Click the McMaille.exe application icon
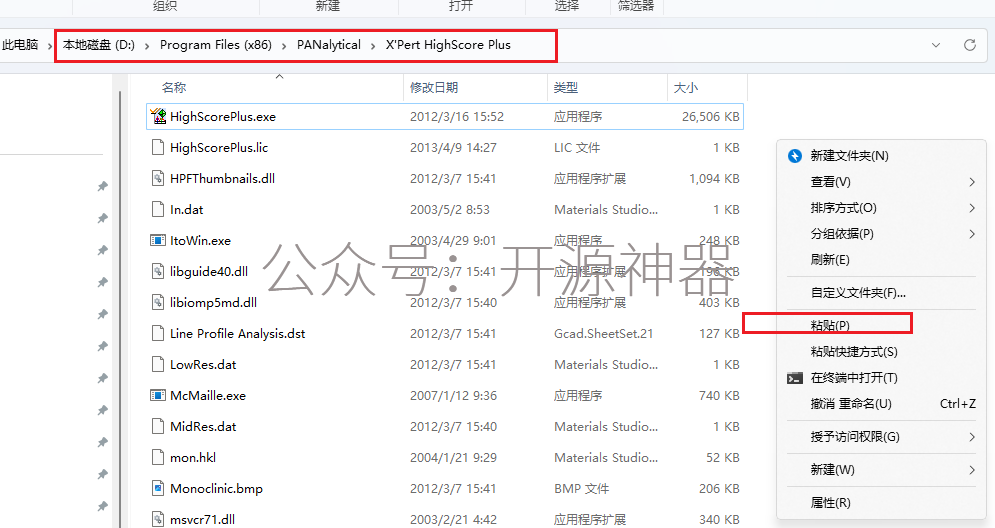The width and height of the screenshot is (995, 528). click(x=158, y=395)
